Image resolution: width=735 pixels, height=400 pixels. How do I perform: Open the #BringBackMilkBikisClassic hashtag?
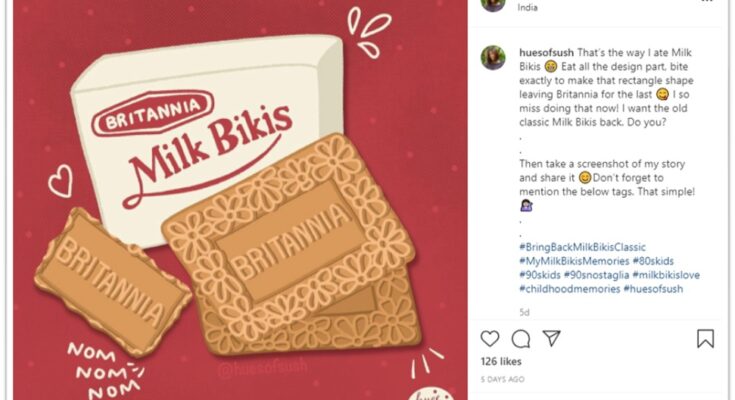tap(582, 247)
